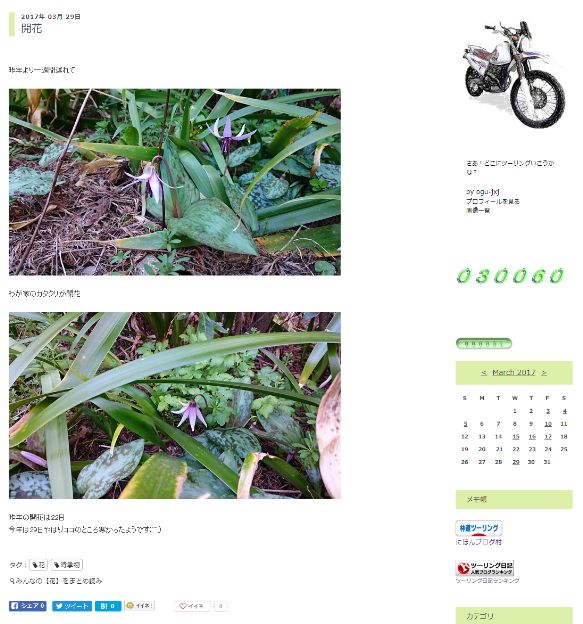Enlarge the first katakuri flower photo

pyautogui.click(x=175, y=182)
